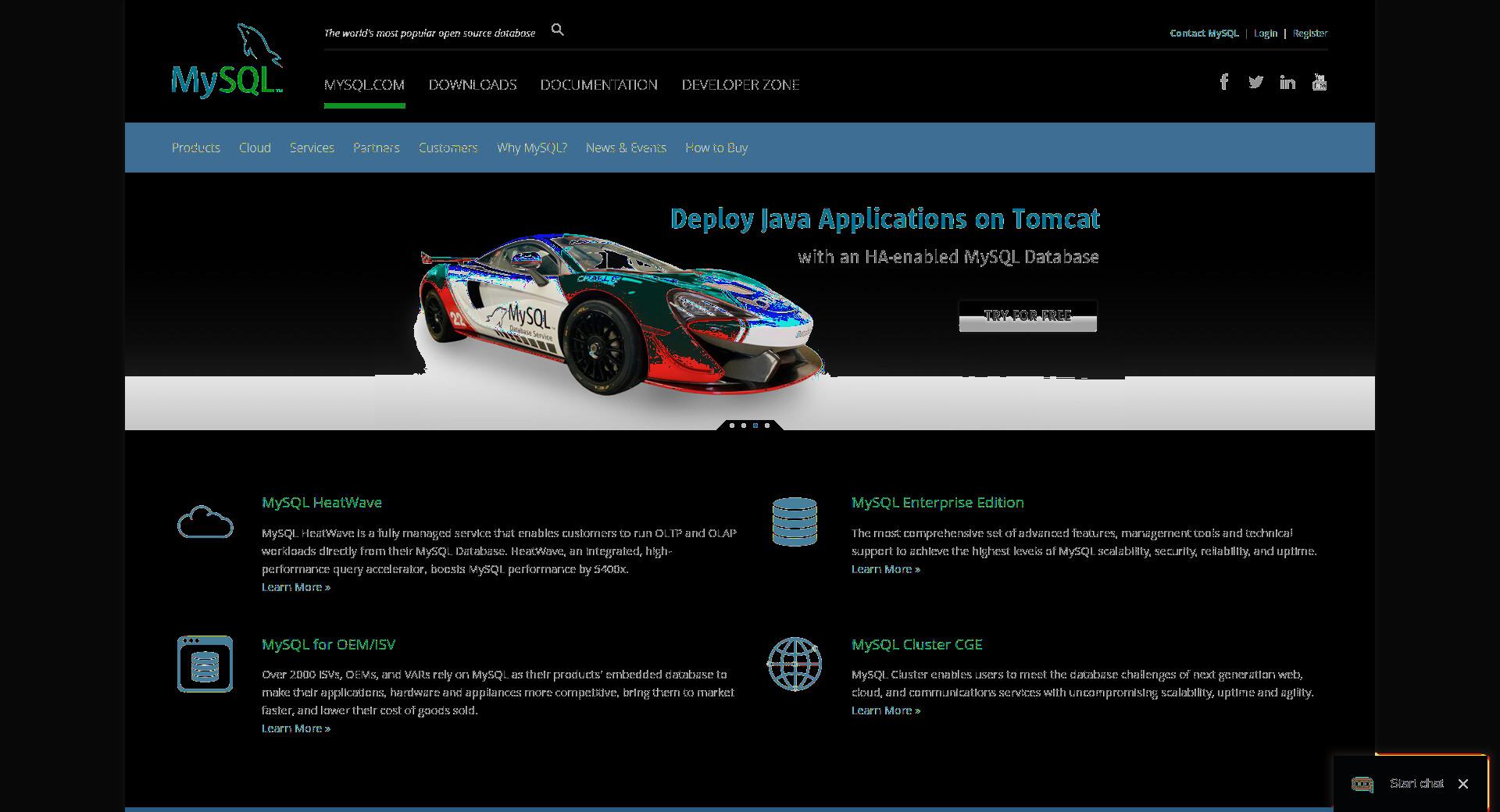
Task: Click the Cluster CGE globe icon
Action: pos(795,664)
